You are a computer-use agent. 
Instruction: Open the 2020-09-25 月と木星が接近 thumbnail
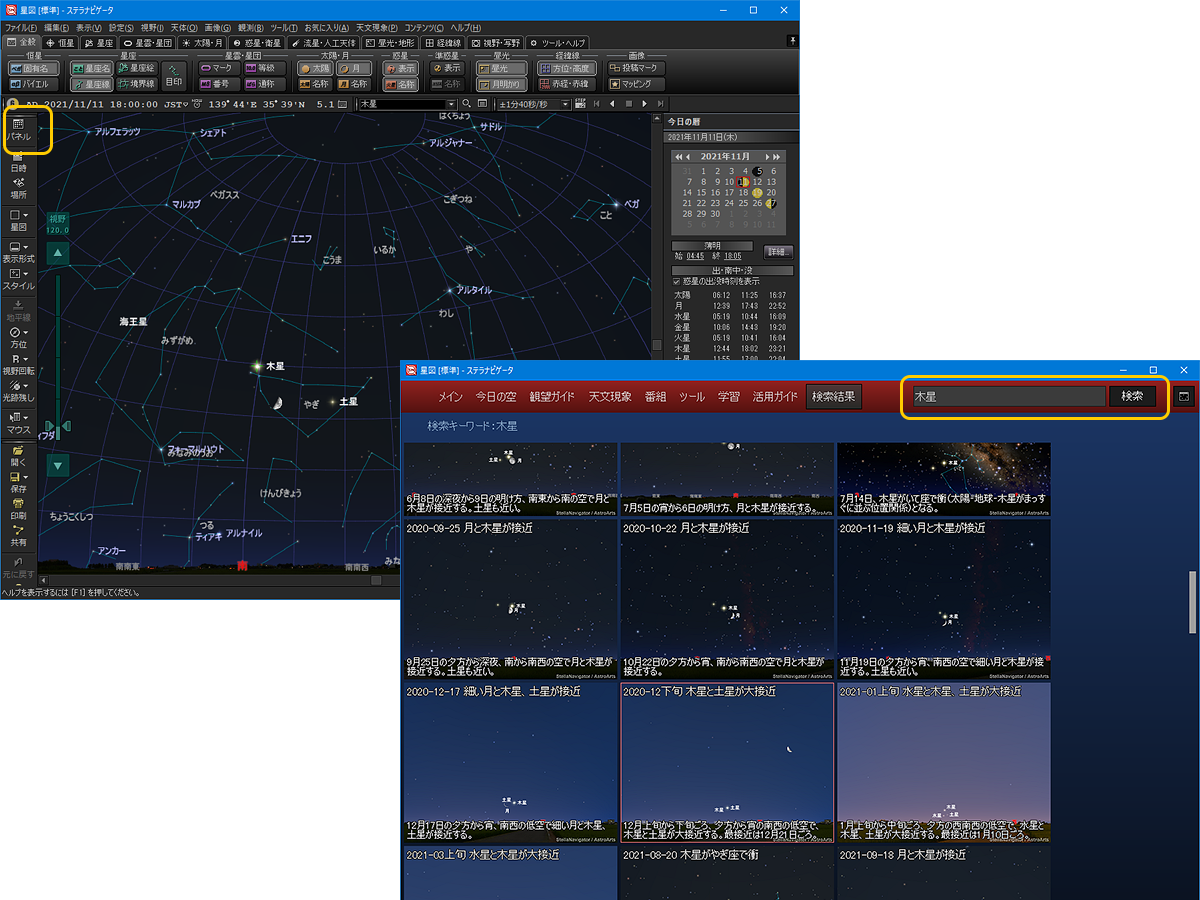tap(511, 600)
